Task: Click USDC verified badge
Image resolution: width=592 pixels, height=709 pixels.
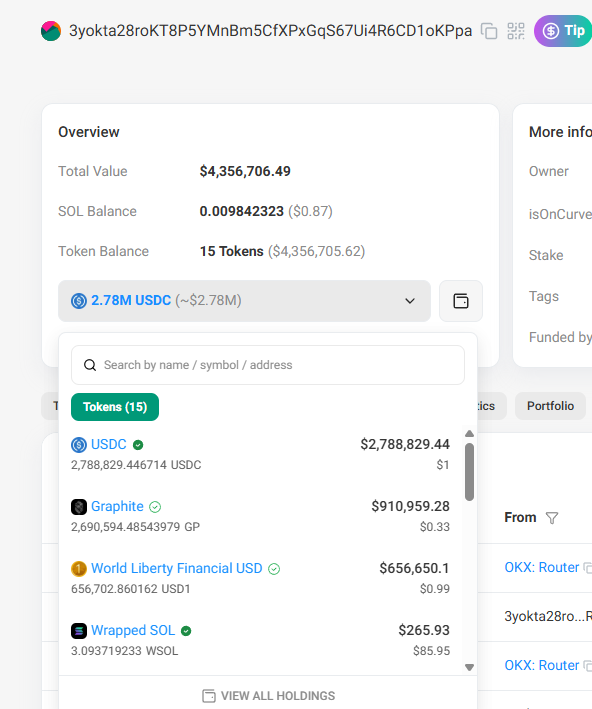Action: pos(138,445)
